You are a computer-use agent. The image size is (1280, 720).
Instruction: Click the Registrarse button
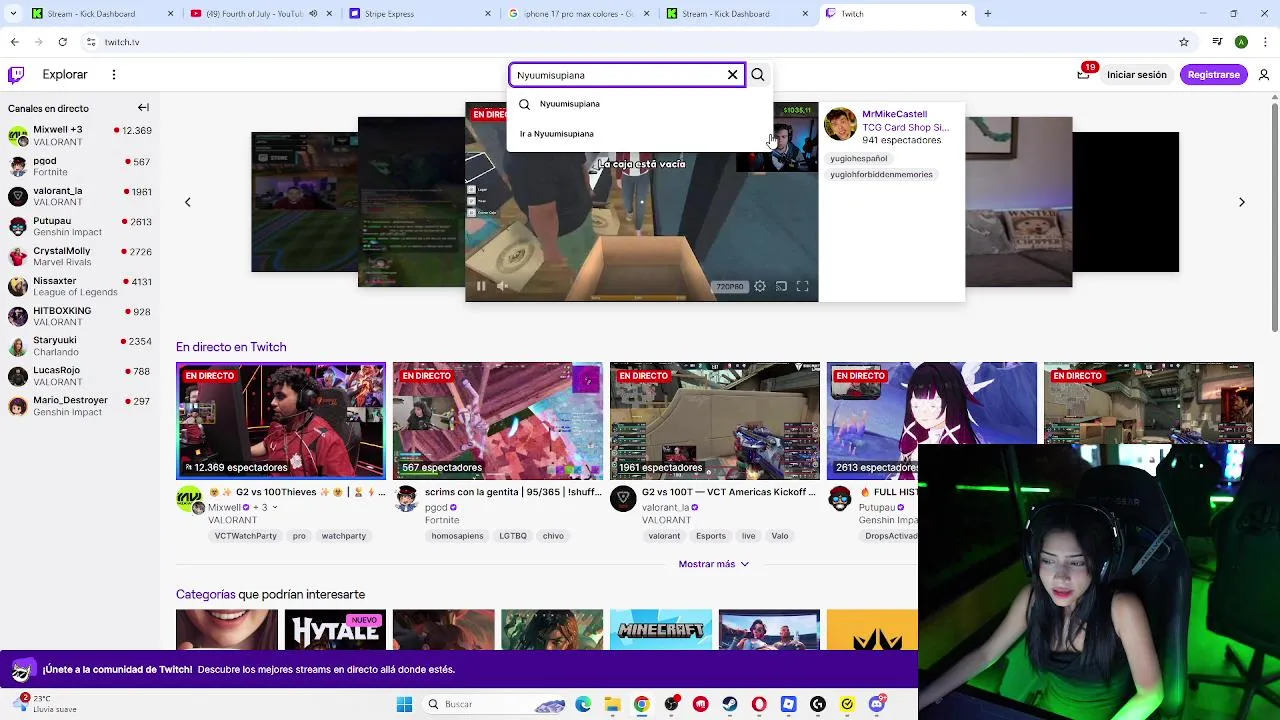pos(1213,74)
